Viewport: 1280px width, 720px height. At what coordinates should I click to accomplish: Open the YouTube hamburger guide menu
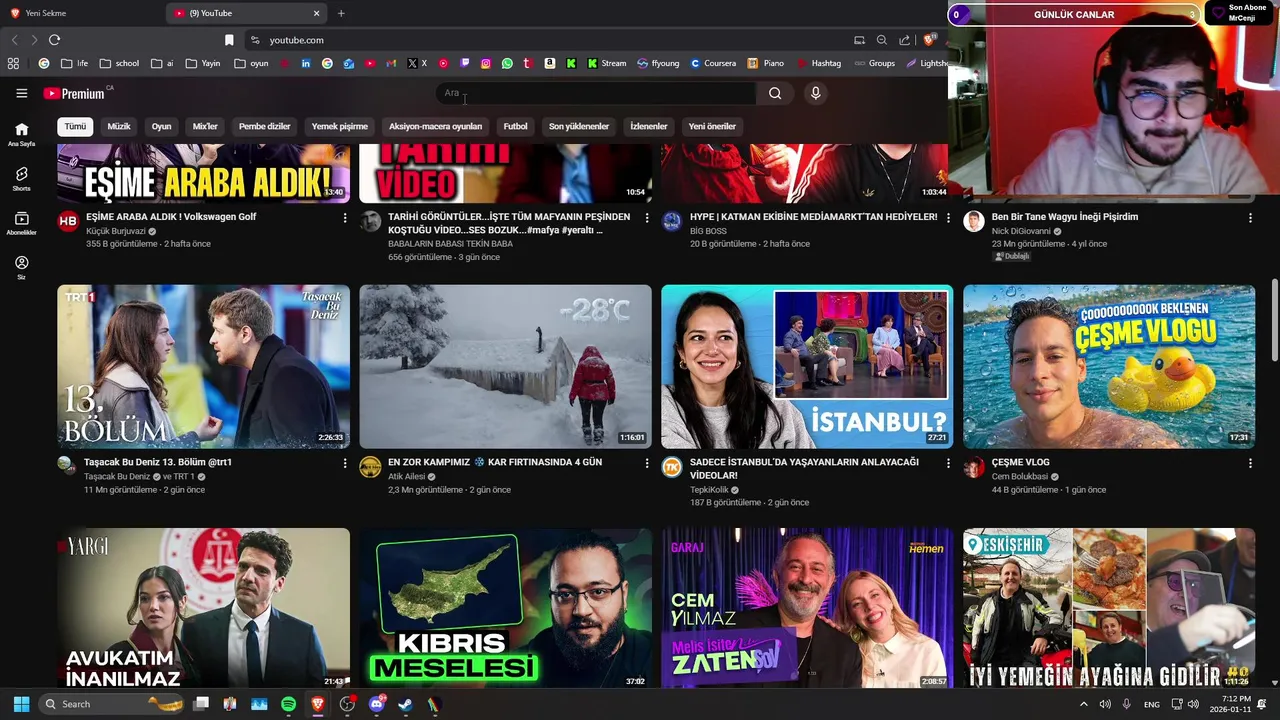tap(21, 93)
